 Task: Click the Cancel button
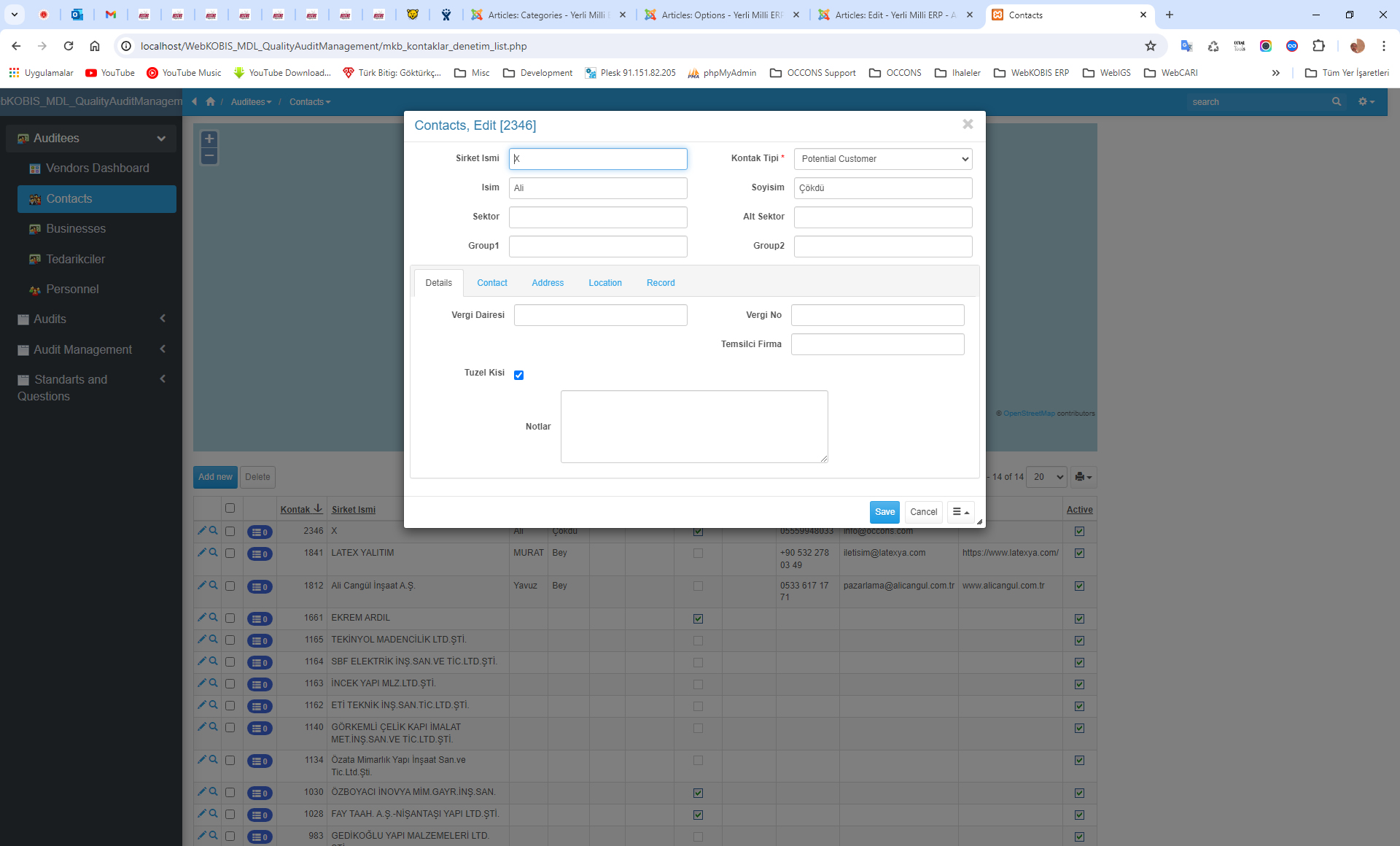pos(923,512)
